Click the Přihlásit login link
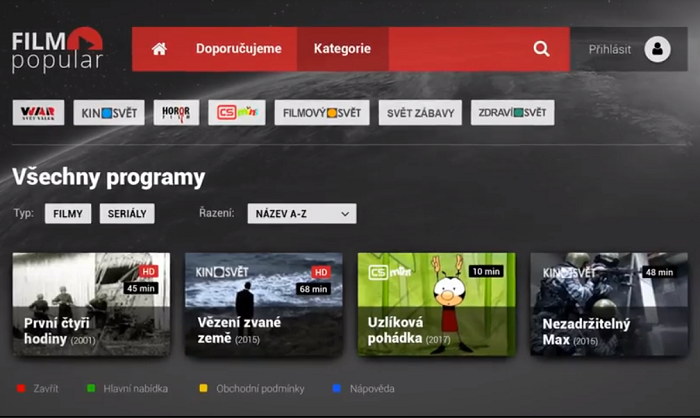Screen dimensions: 700x418 609,49
